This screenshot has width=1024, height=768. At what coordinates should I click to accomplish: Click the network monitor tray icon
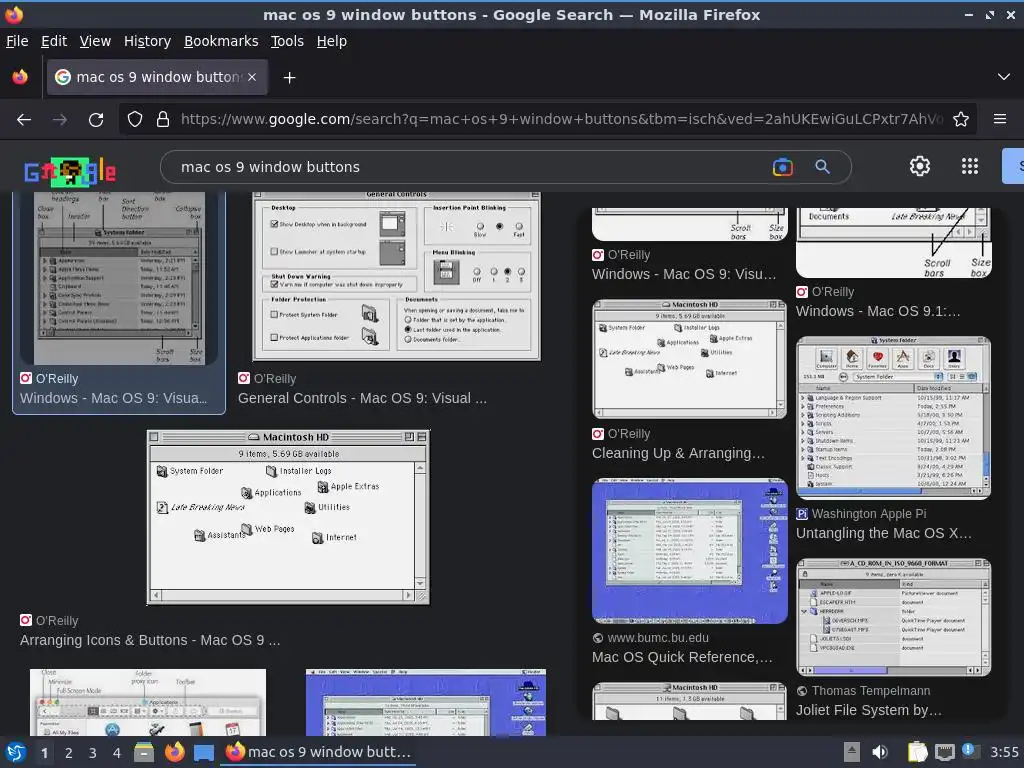(x=944, y=752)
